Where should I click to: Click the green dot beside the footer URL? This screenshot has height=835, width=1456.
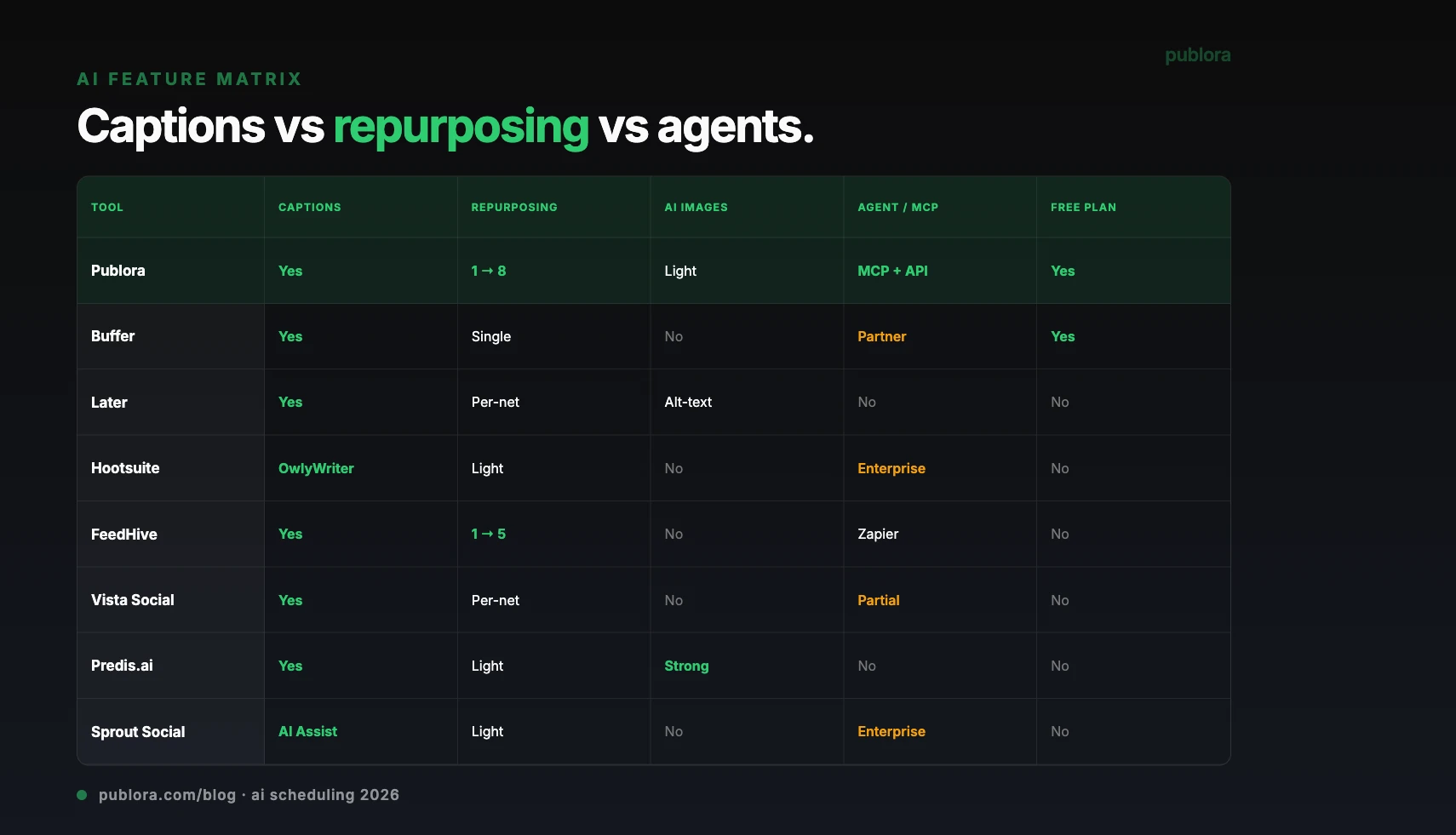(82, 795)
